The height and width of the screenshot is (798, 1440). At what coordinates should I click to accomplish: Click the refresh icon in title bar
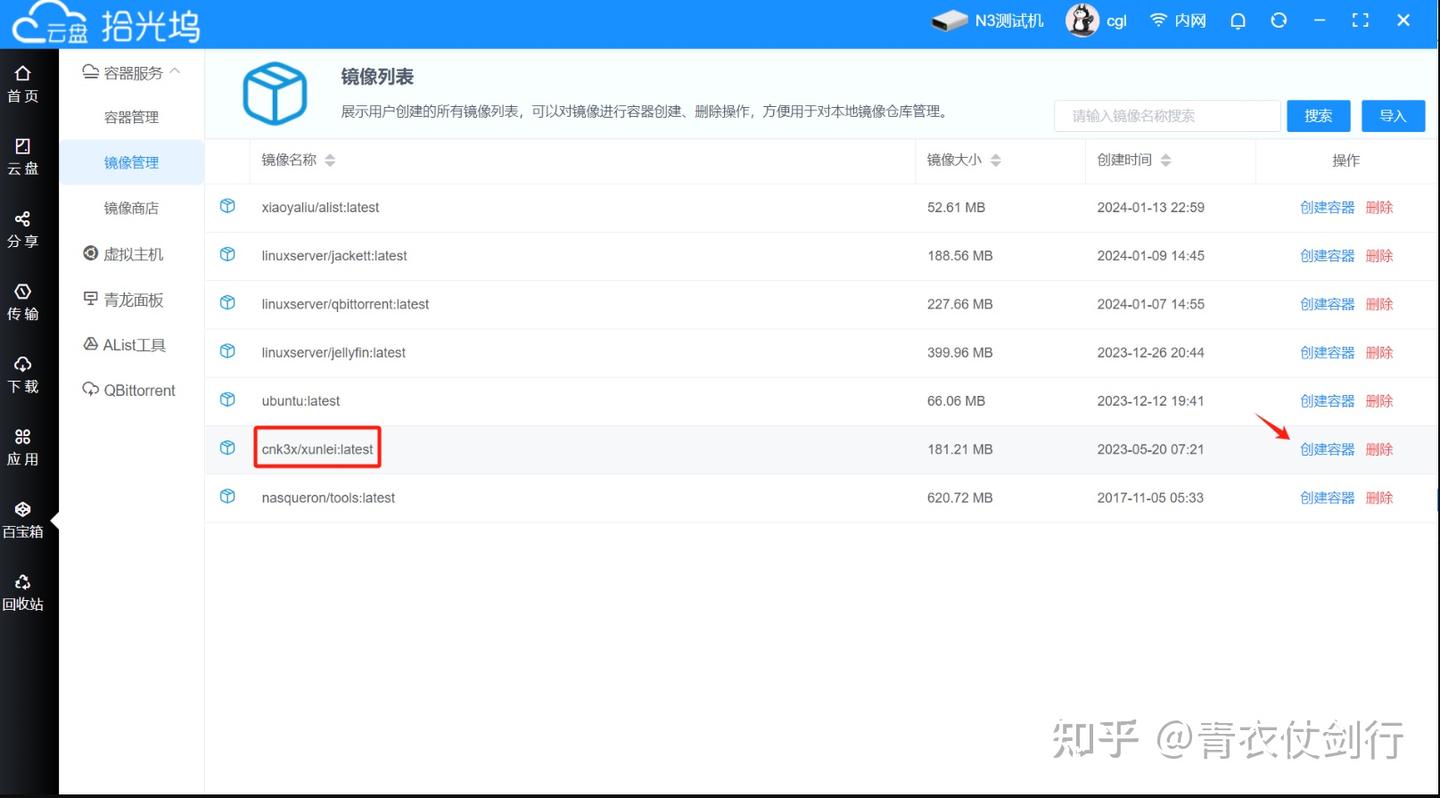[x=1279, y=20]
